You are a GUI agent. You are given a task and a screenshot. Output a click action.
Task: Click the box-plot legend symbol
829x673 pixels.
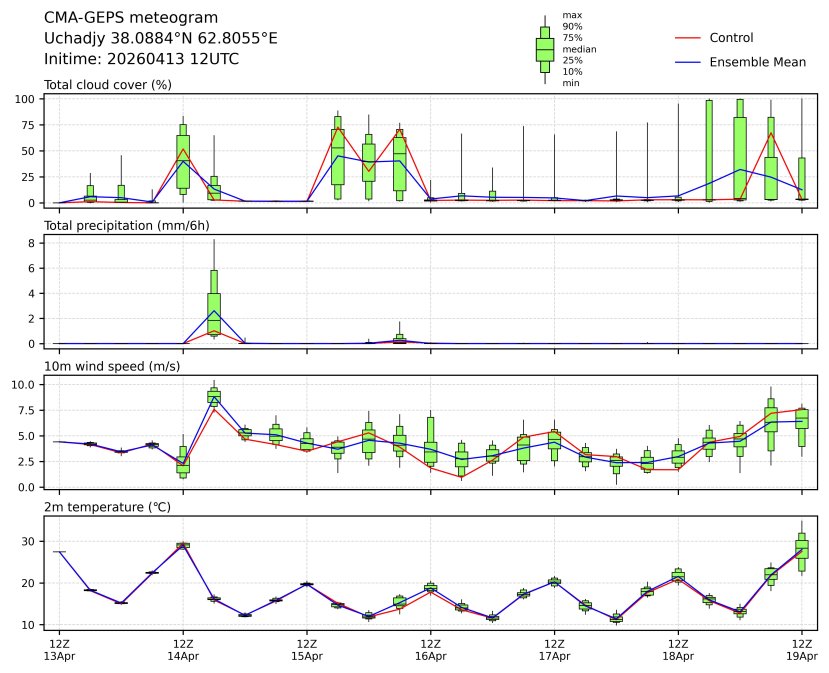point(544,49)
